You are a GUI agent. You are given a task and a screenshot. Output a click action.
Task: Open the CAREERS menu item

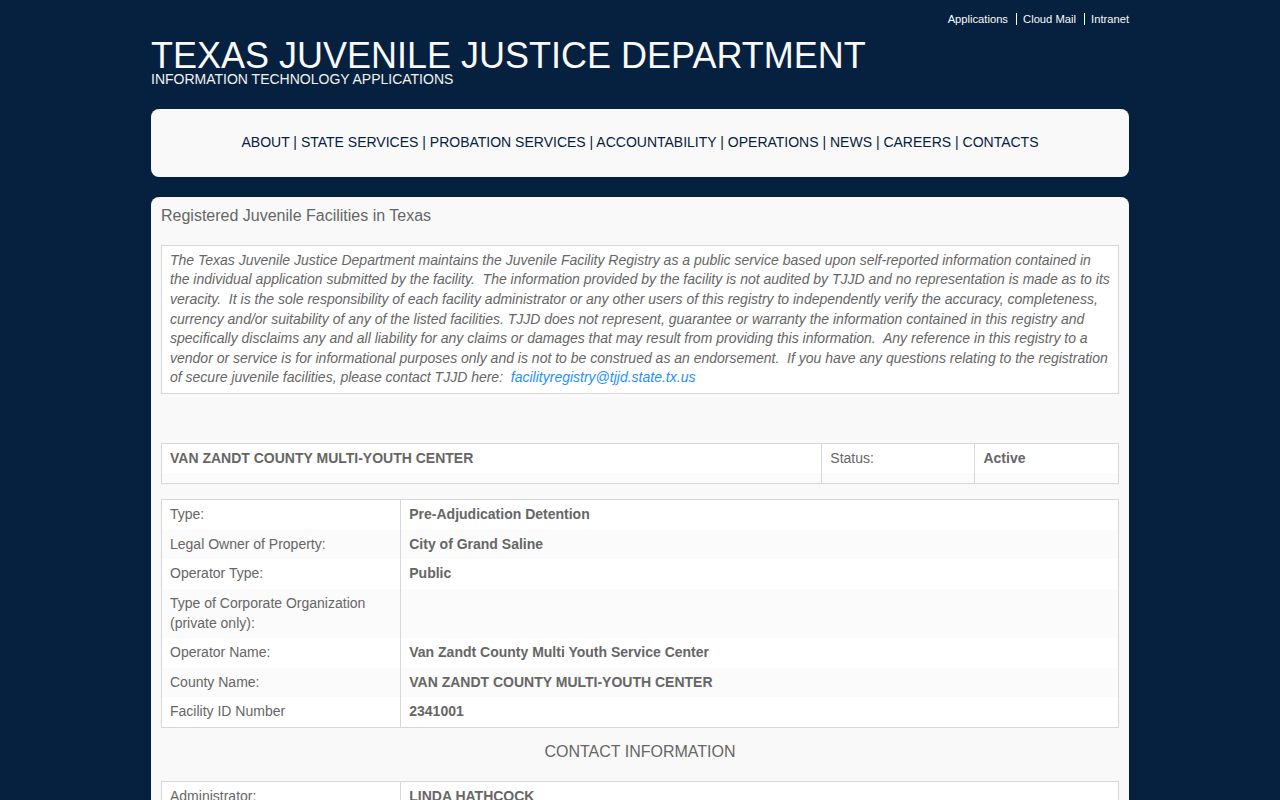click(x=917, y=142)
